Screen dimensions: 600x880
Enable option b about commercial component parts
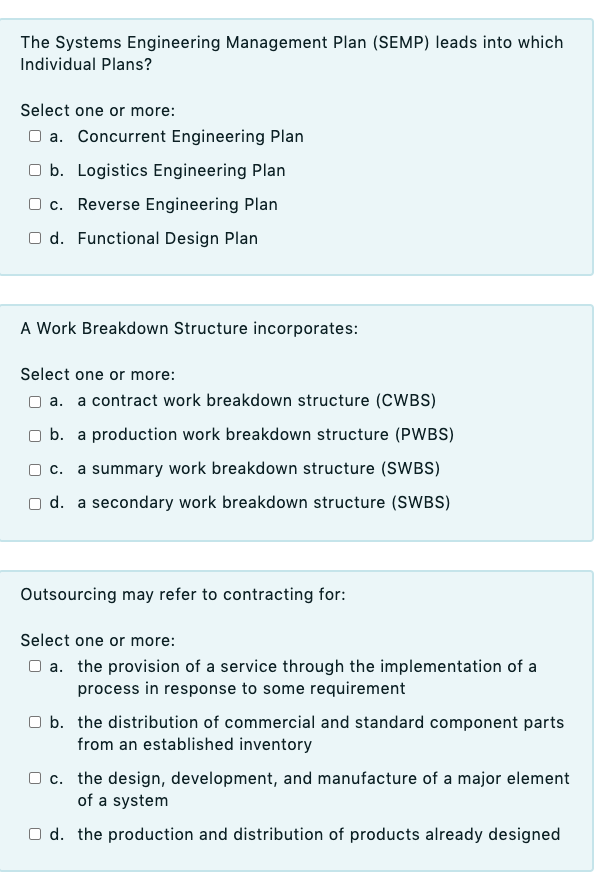(34, 722)
